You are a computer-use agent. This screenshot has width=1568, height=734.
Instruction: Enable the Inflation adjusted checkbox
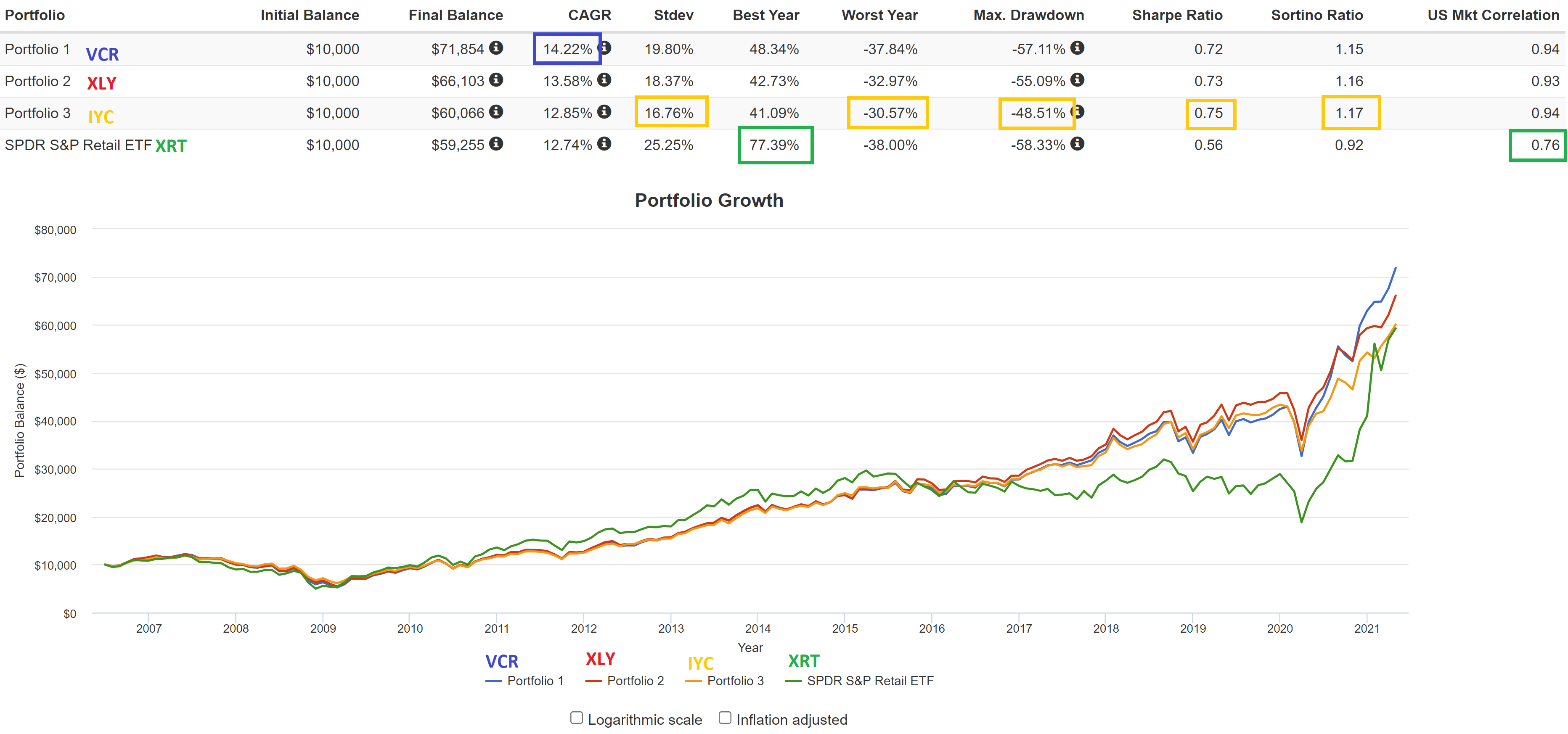[x=725, y=718]
